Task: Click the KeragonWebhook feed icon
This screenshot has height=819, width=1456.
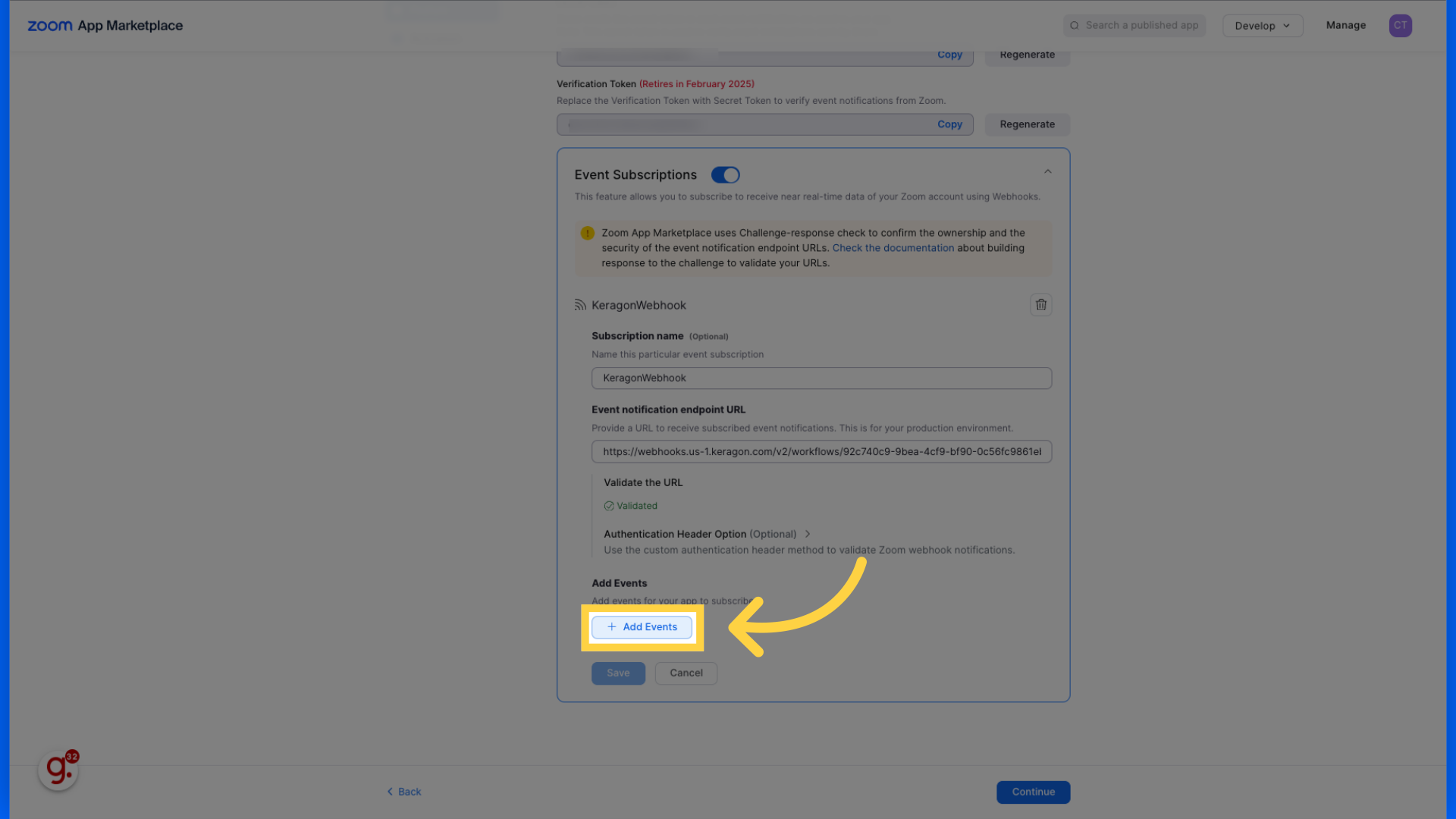Action: coord(580,305)
